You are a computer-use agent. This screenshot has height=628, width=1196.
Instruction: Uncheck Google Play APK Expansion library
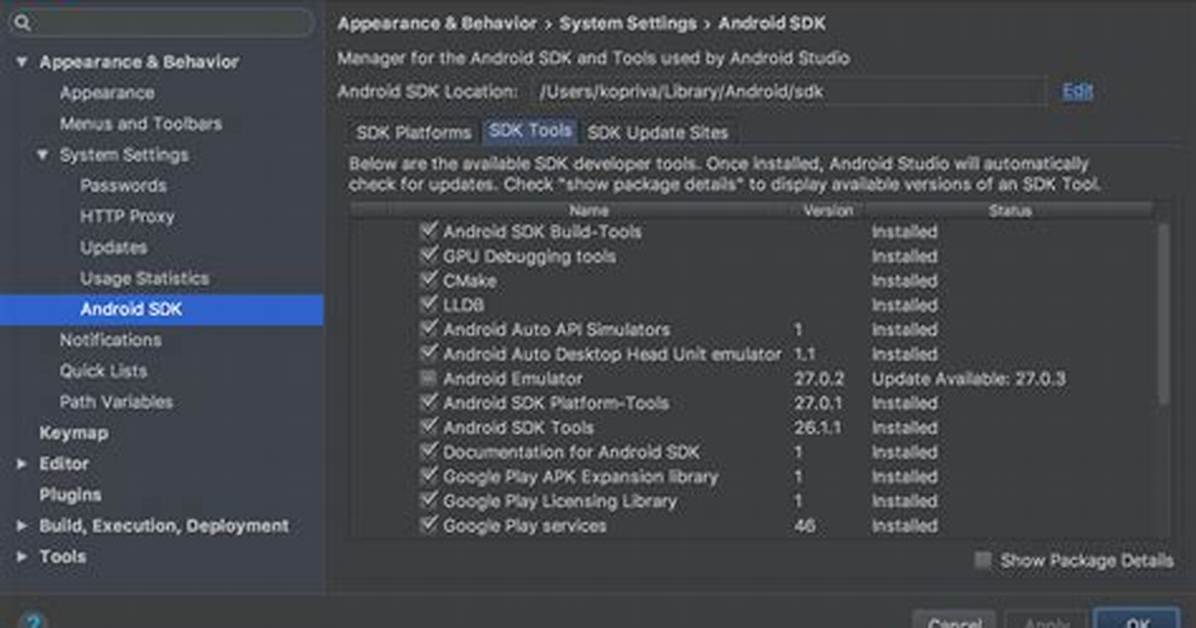tap(429, 475)
